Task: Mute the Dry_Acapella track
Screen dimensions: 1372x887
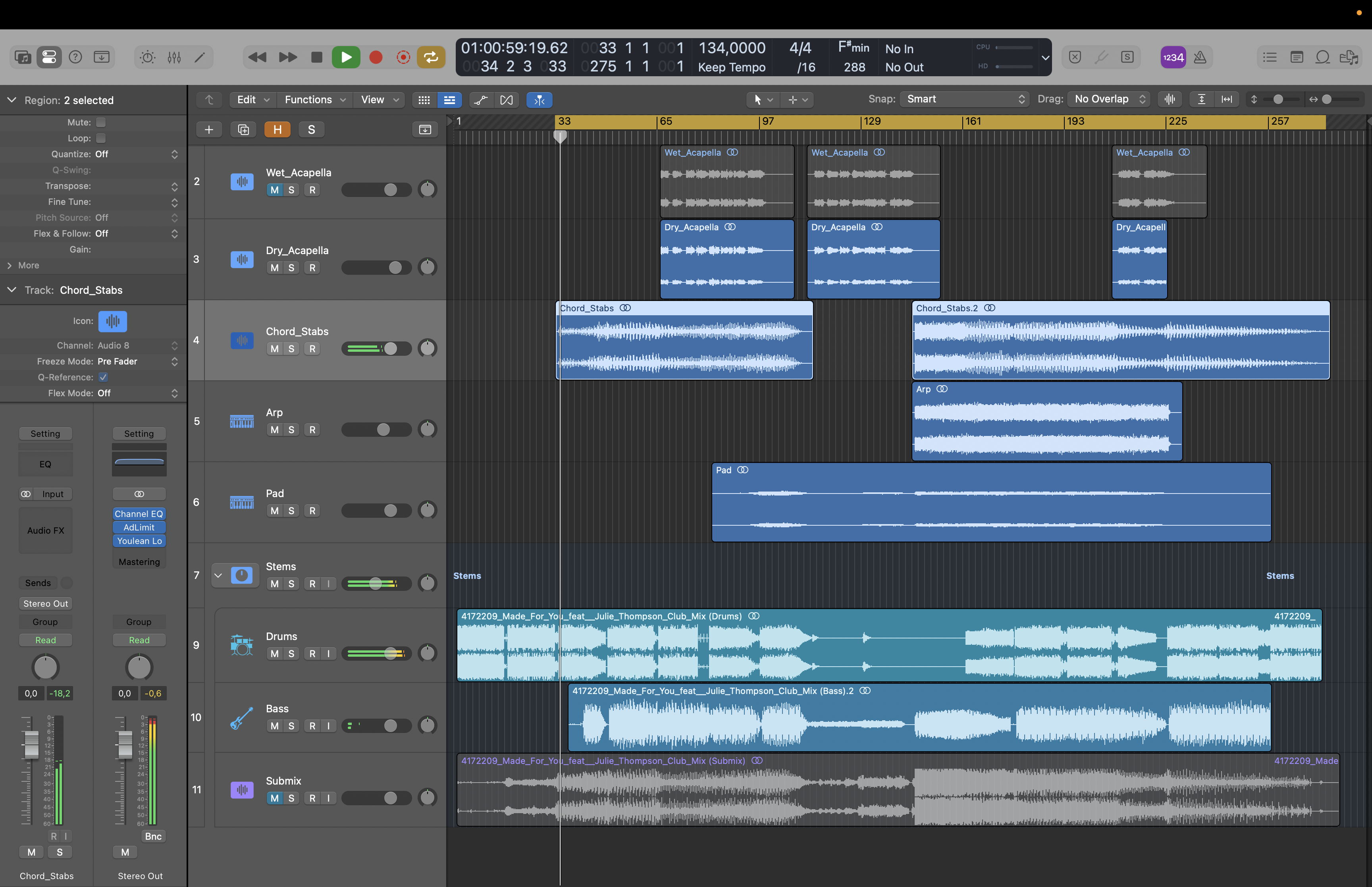Action: (275, 268)
